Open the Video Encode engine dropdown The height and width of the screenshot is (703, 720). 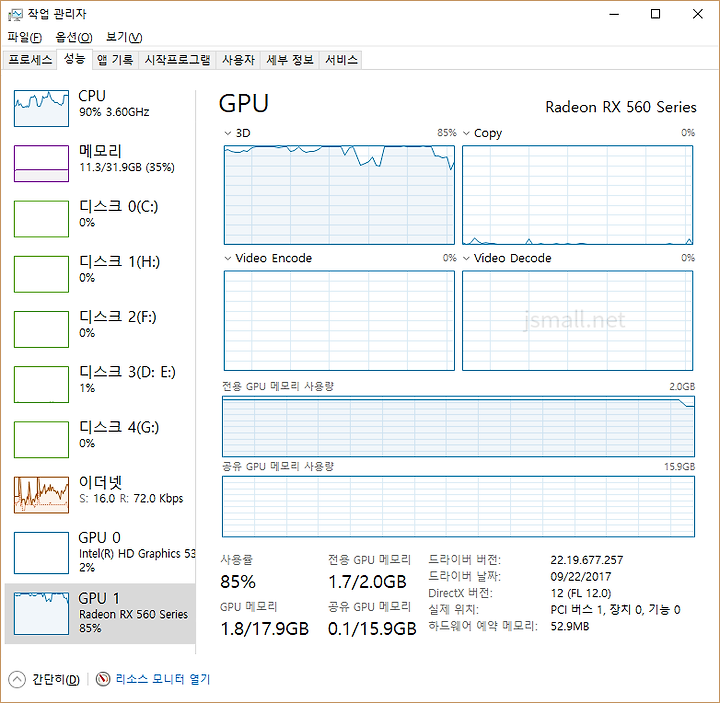click(228, 259)
